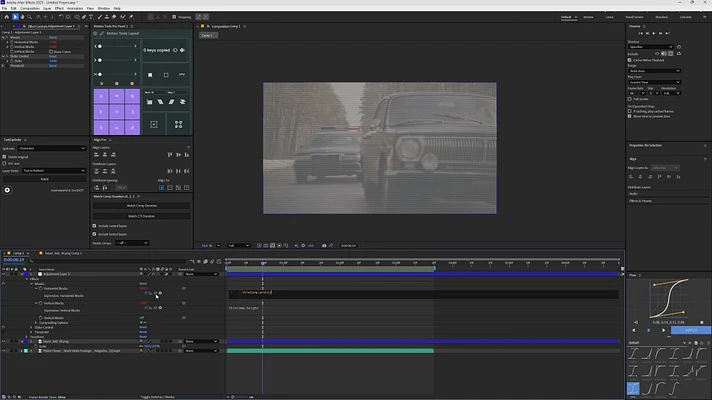
Task: Select the Selection arrow tool
Action: coord(15,17)
